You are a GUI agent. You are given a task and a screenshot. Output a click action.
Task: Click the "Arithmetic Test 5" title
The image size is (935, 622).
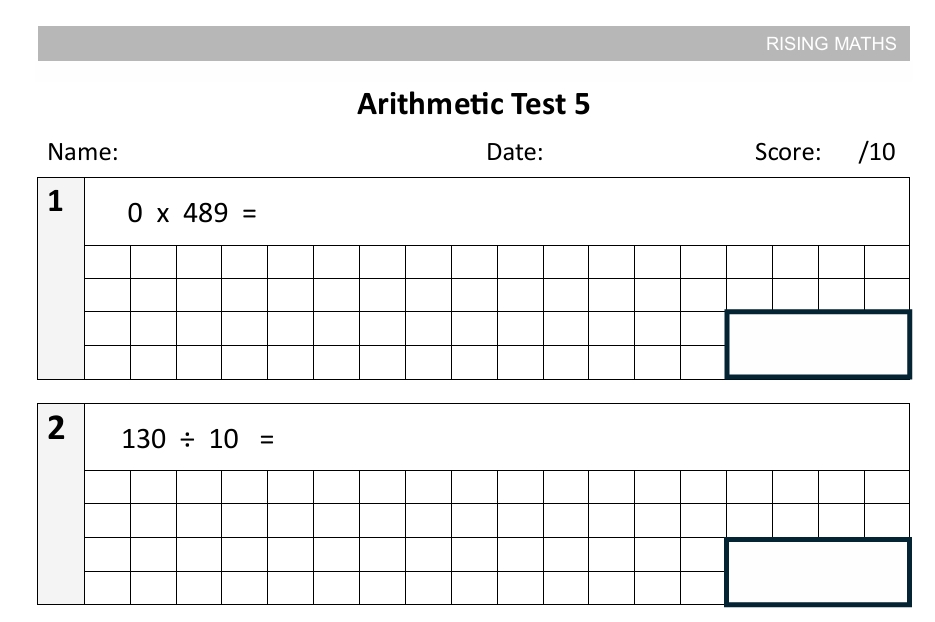point(473,104)
